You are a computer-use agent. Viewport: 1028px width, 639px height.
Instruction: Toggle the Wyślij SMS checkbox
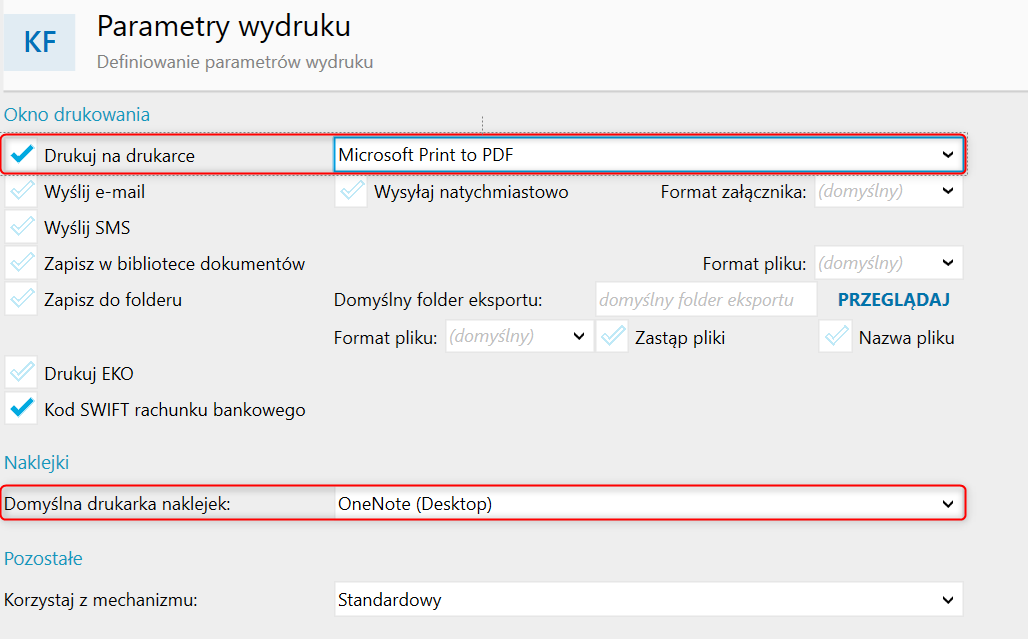(x=21, y=227)
